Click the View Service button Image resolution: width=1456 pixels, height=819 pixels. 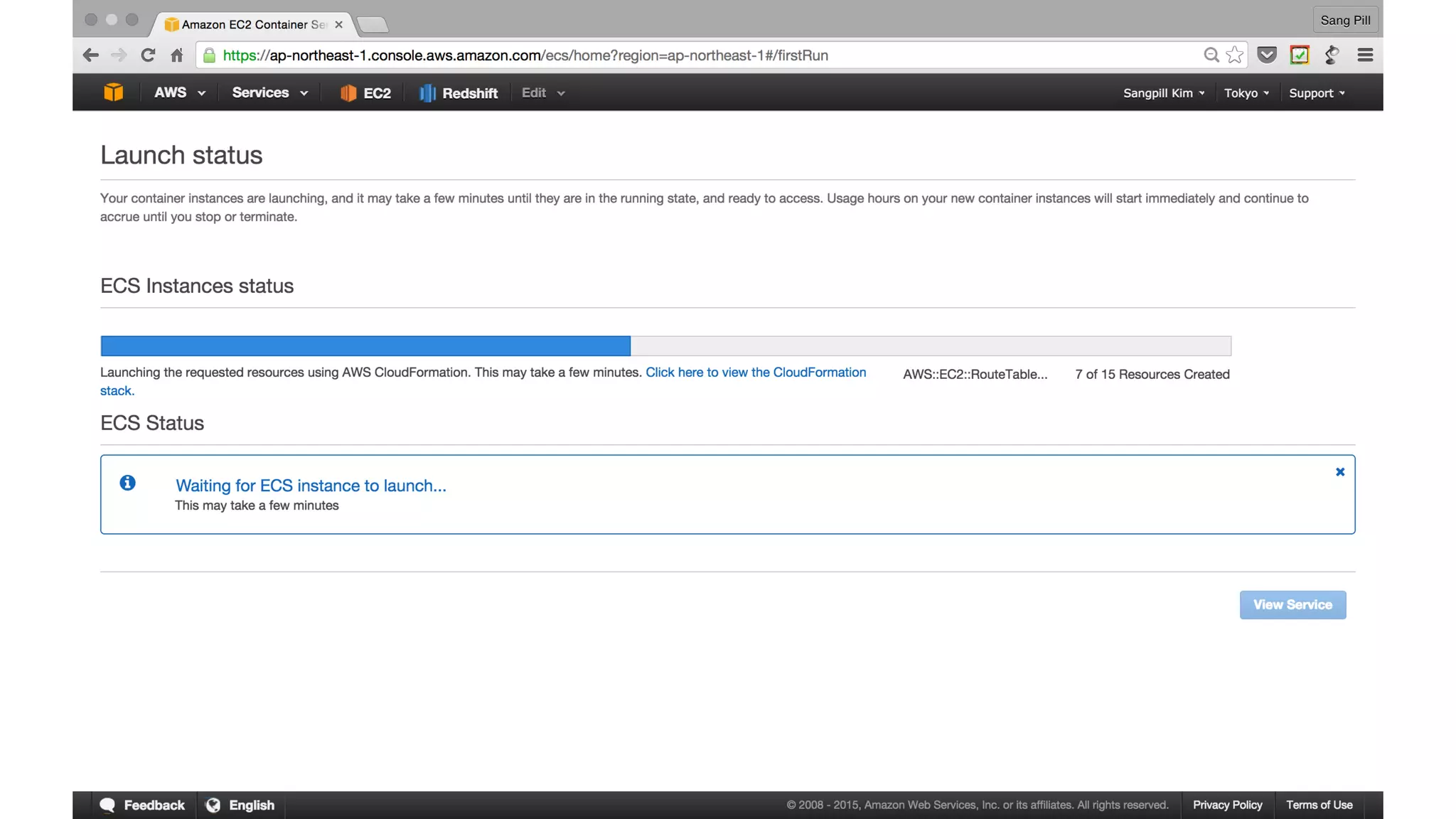coord(1292,605)
